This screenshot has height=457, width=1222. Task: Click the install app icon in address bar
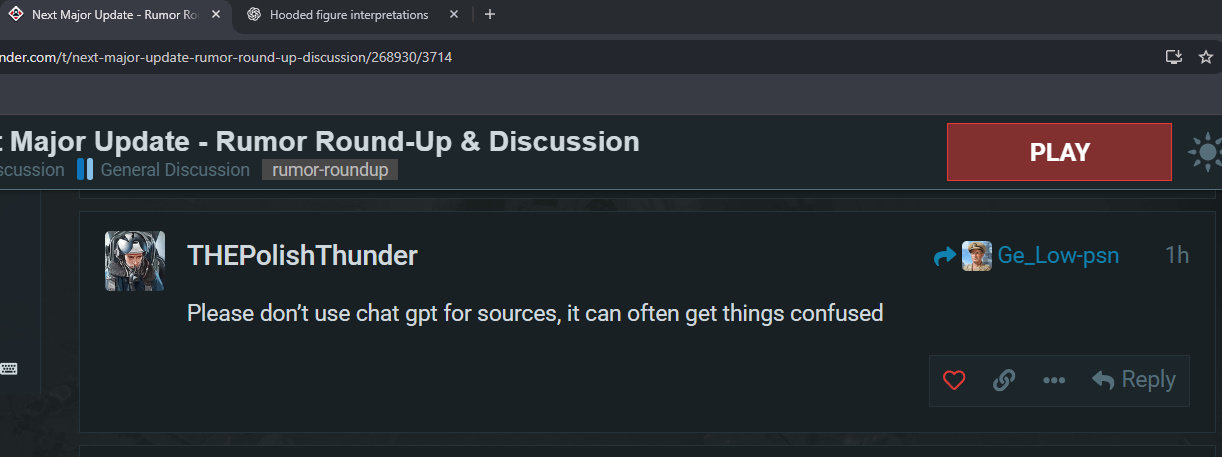point(1174,57)
